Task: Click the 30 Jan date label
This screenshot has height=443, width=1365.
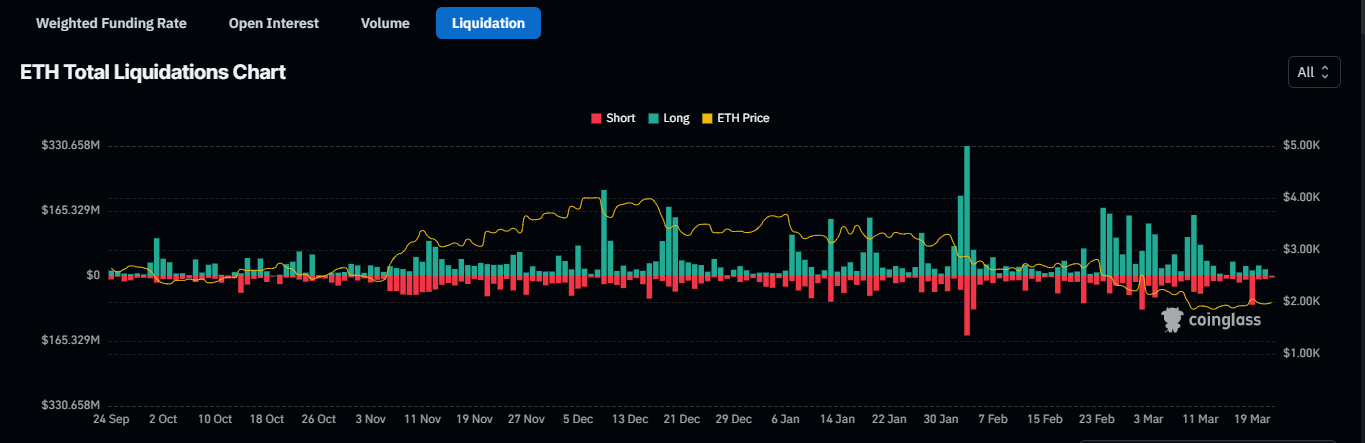Action: (941, 419)
